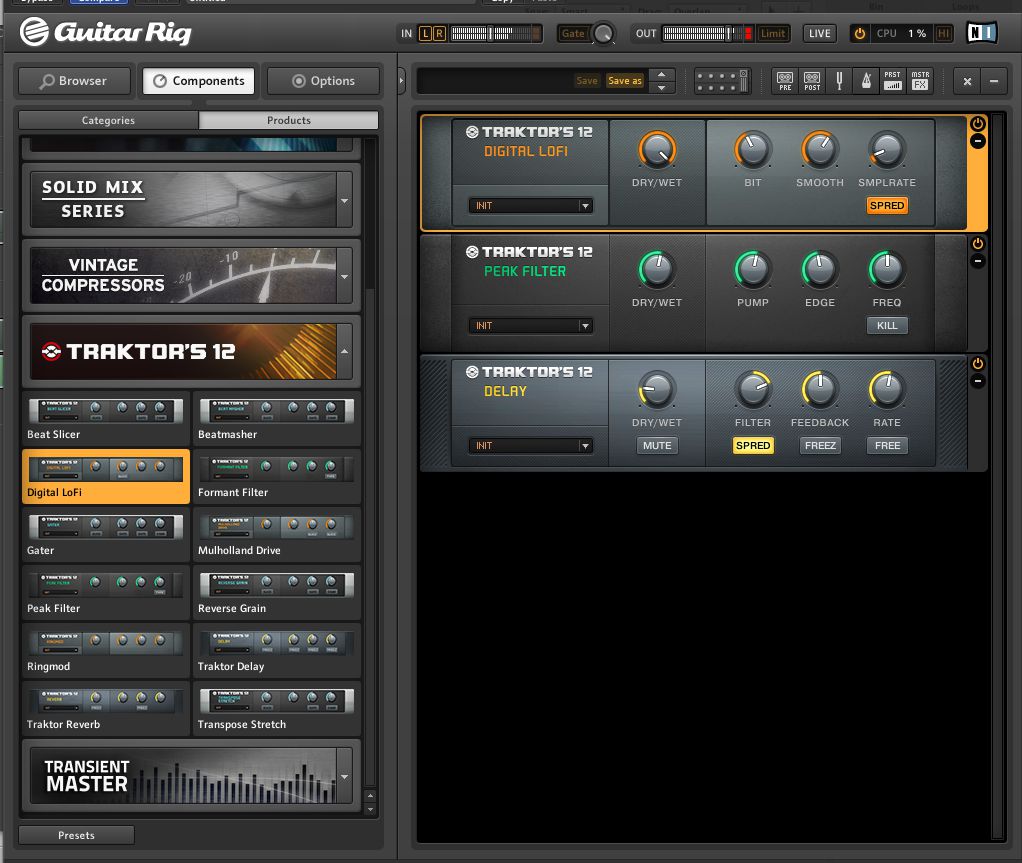Open the MSTR FX master effects icon

coord(920,81)
